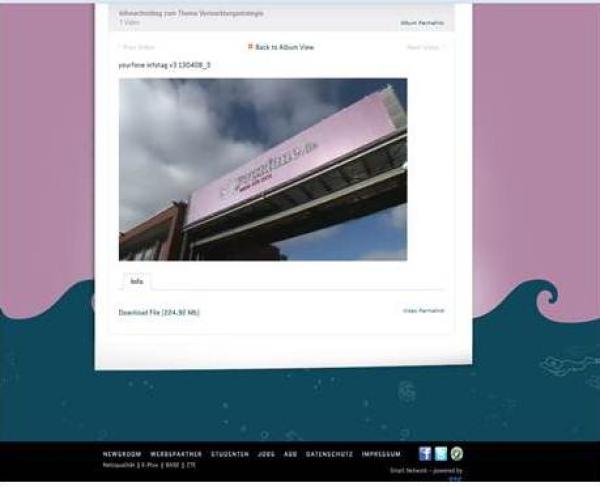Click the Netzqualität footer link
Viewport: 600px width, 487px height.
tap(121, 465)
